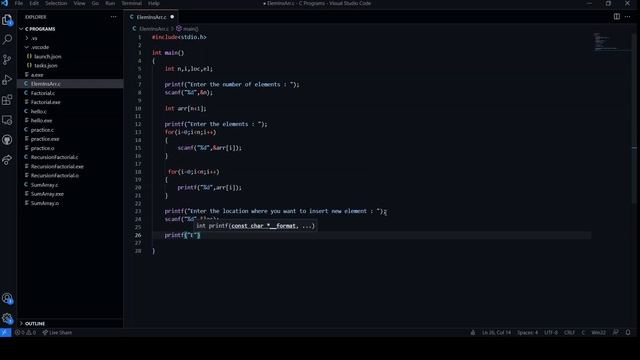Open the File menu
Image resolution: width=640 pixels, height=360 pixels.
pos(19,3)
